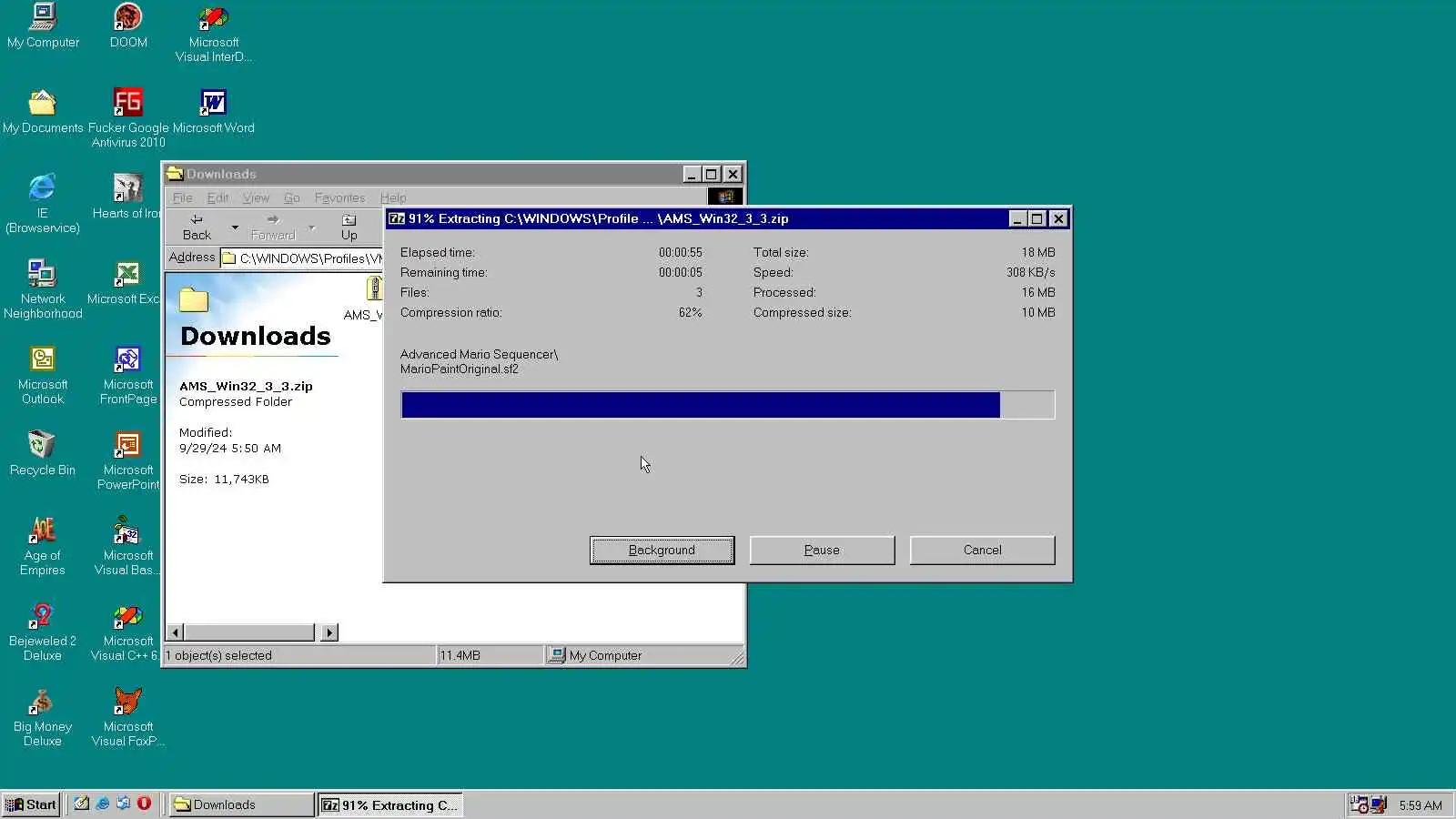Click the Address bar path field
This screenshot has width=1456, height=819.
[x=302, y=258]
